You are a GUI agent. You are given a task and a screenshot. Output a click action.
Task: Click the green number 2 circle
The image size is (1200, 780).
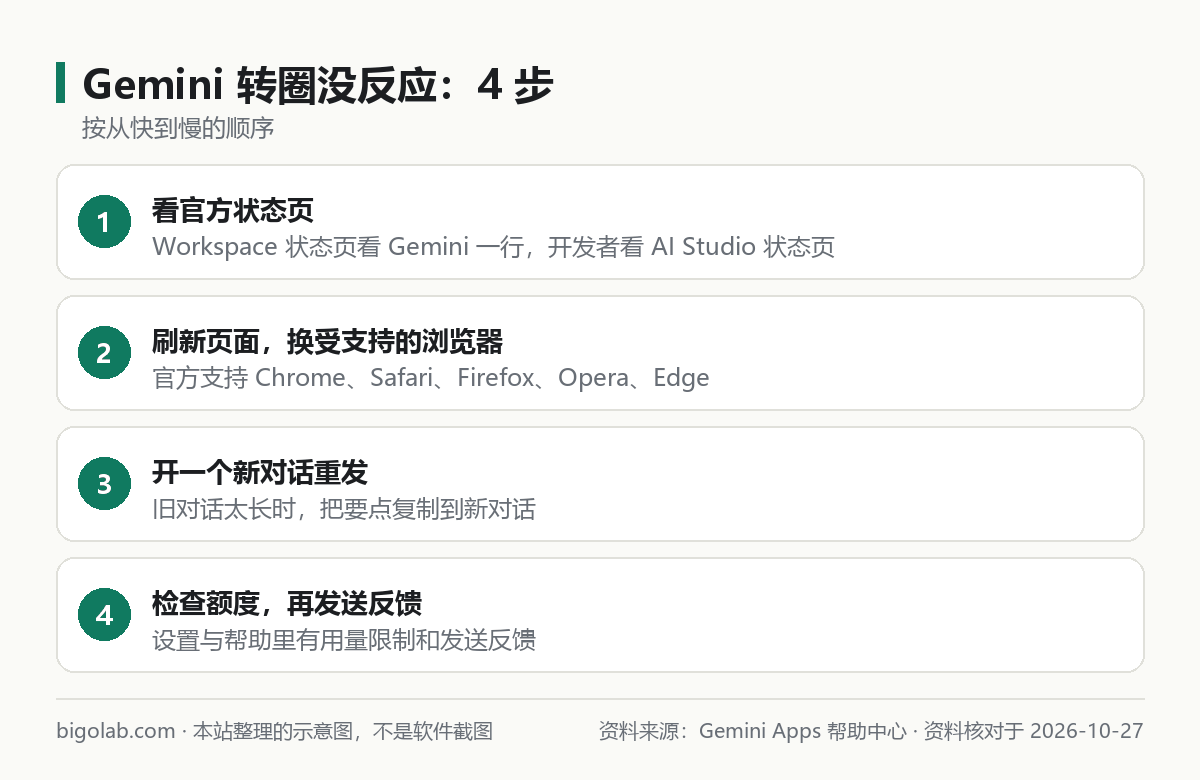(x=105, y=353)
